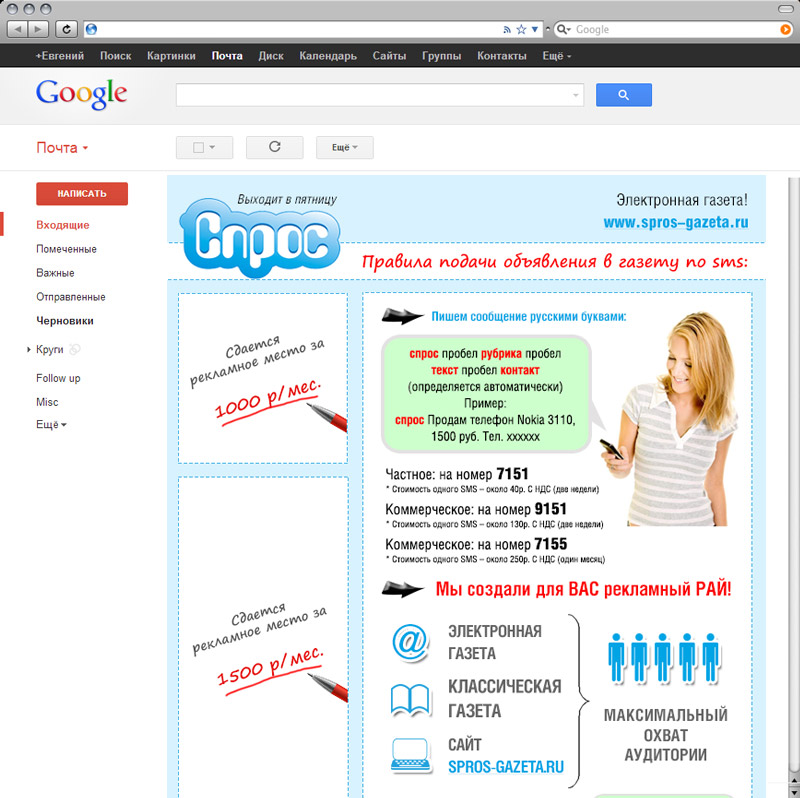Open Диск in the top black bar
Viewport: 800px width, 798px height.
point(270,56)
